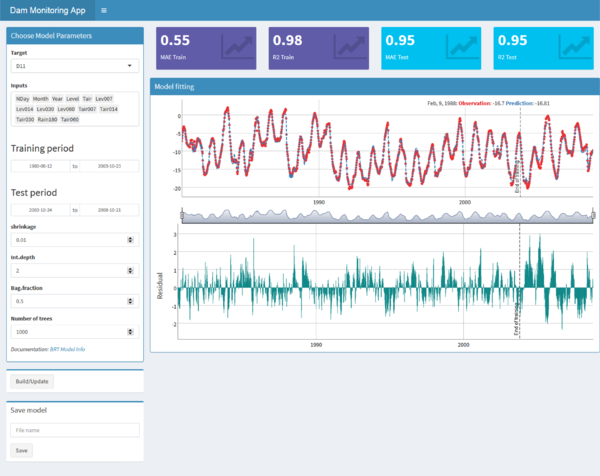Click the left handle of the range selector

tap(181, 215)
